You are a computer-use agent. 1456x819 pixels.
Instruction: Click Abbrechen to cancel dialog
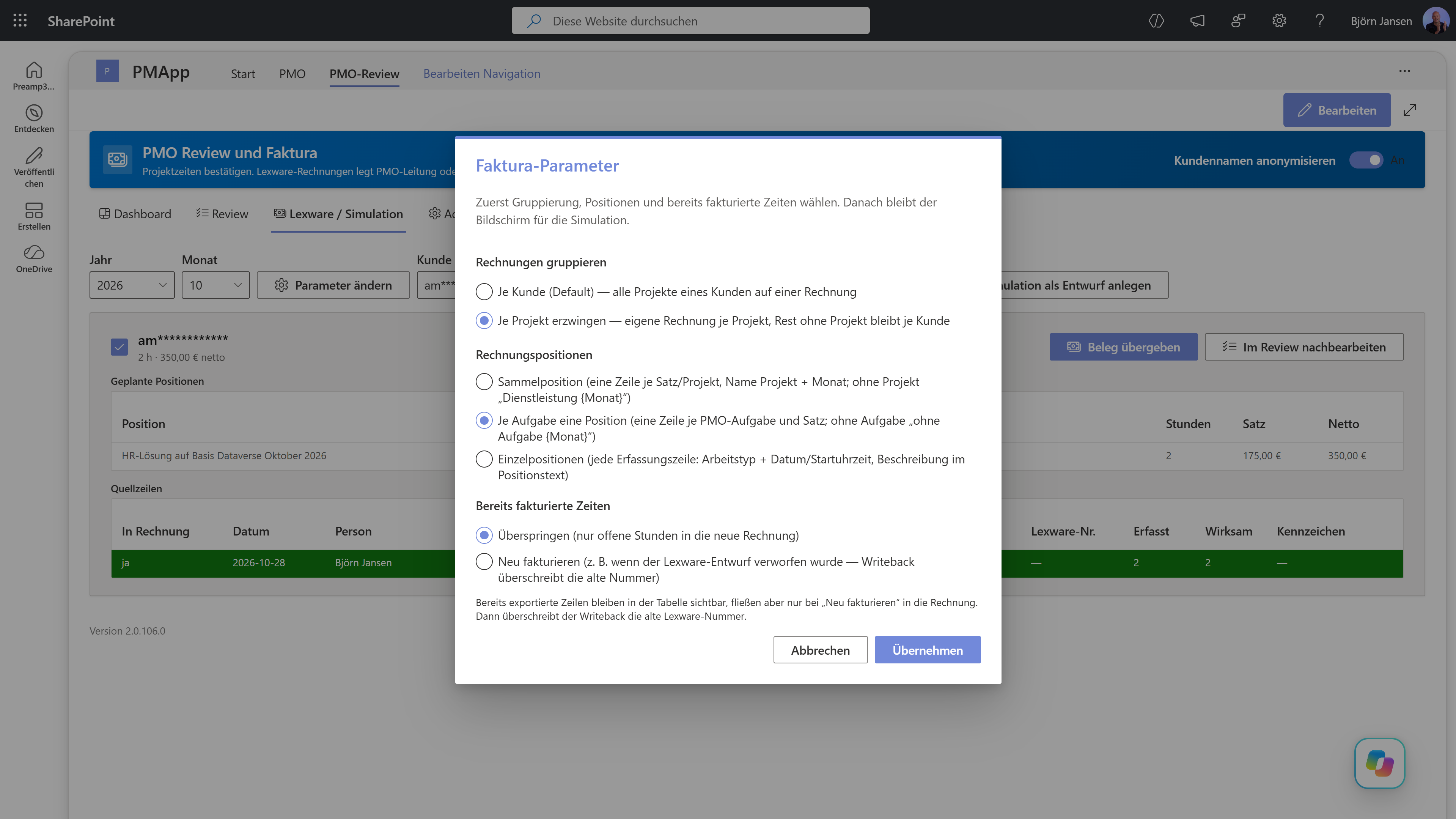[820, 650]
